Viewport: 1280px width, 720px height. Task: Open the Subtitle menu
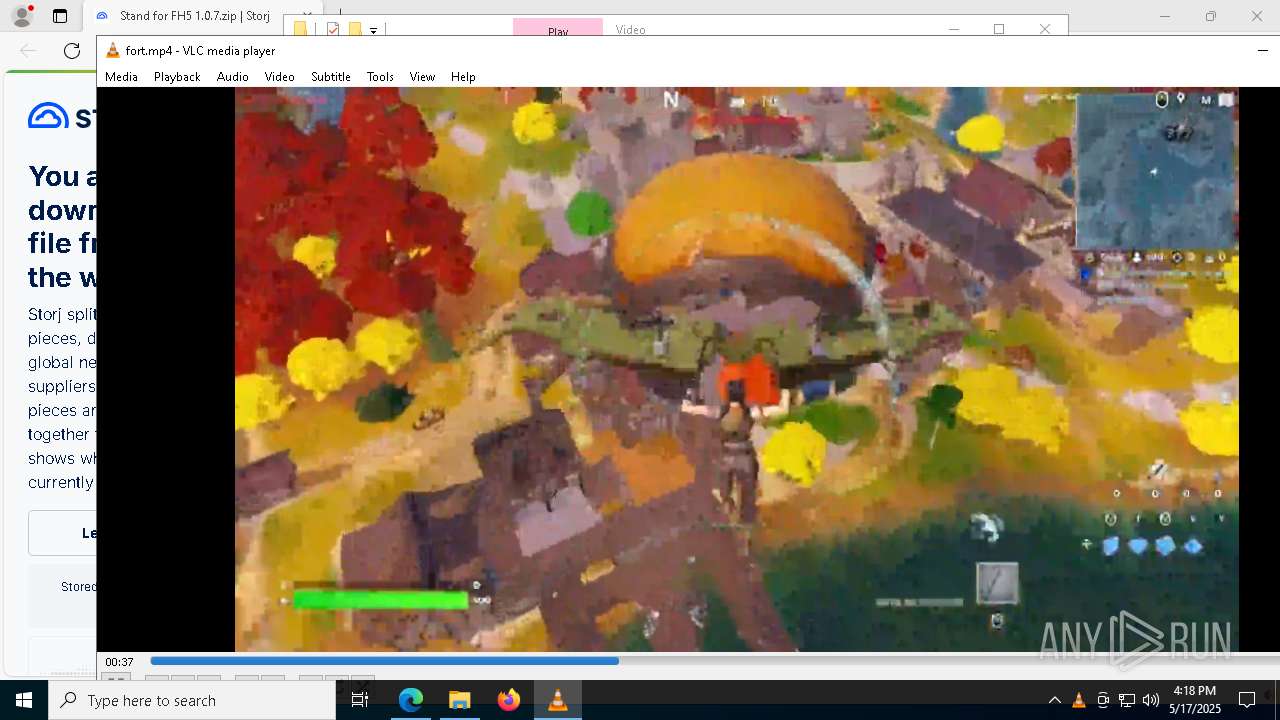330,77
